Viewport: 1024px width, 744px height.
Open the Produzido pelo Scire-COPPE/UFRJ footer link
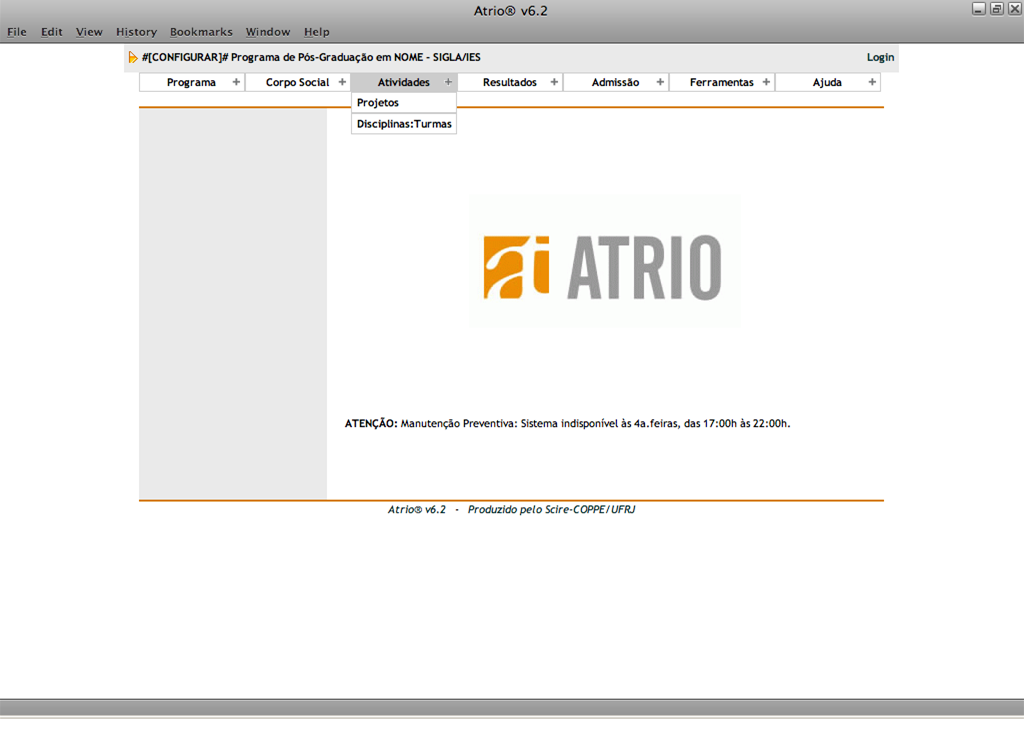551,510
